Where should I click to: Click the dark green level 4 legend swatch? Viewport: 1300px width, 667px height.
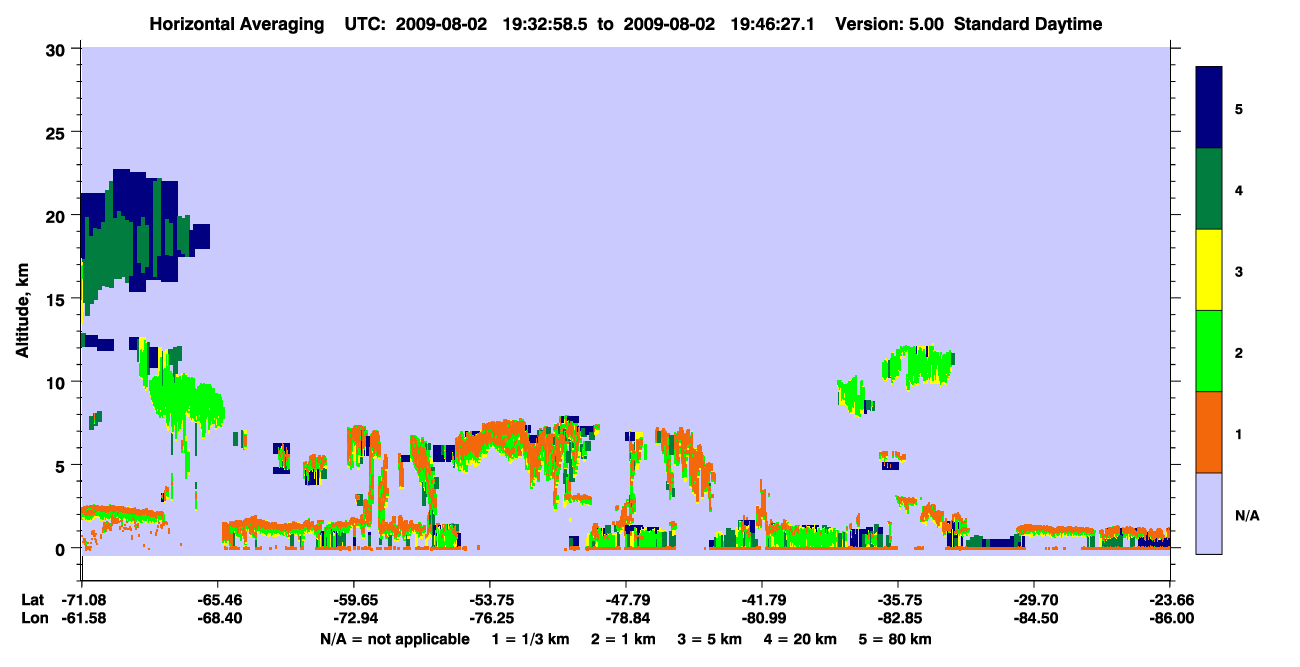pos(1209,189)
